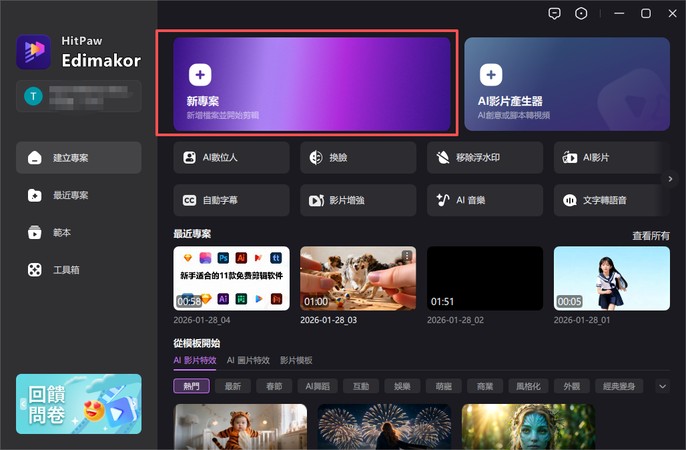Image resolution: width=686 pixels, height=450 pixels.
Task: Select the 經典變身 filter chip
Action: [619, 386]
